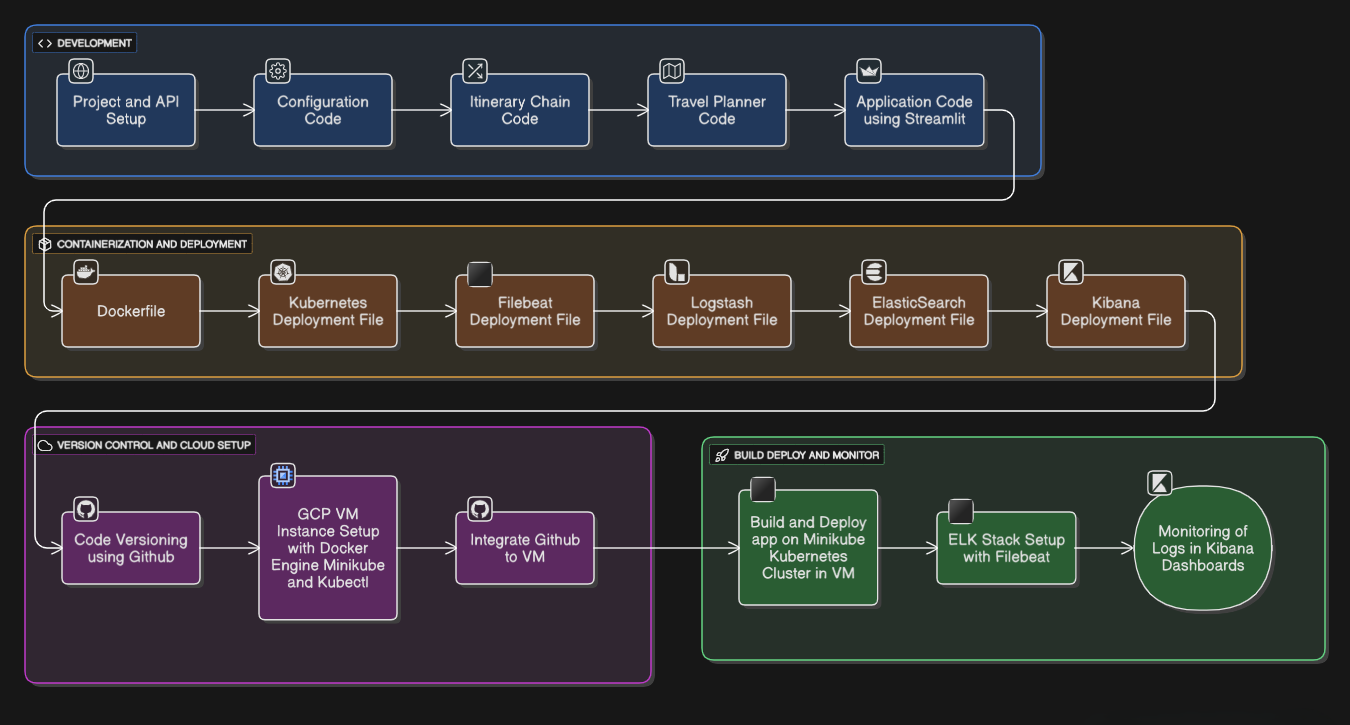Select the CONTAINERIZATION AND DEPLOYMENT header label

(153, 243)
